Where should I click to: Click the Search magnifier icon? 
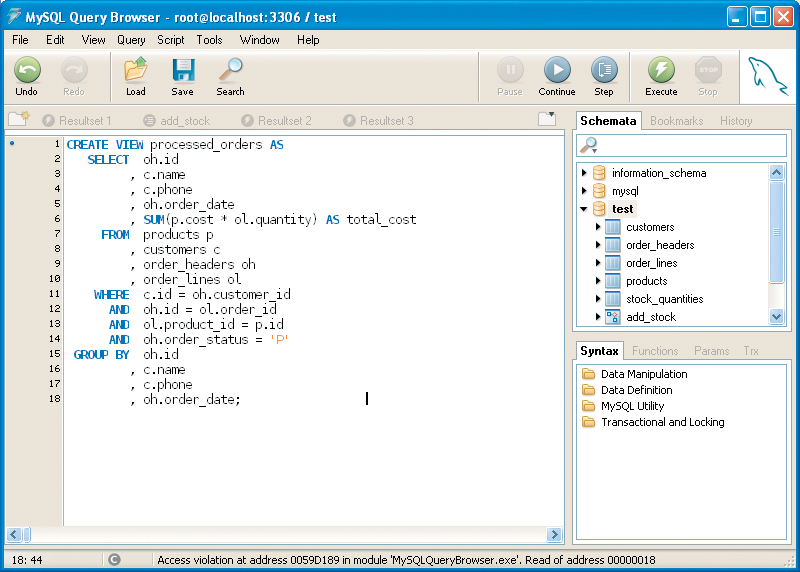[x=231, y=70]
